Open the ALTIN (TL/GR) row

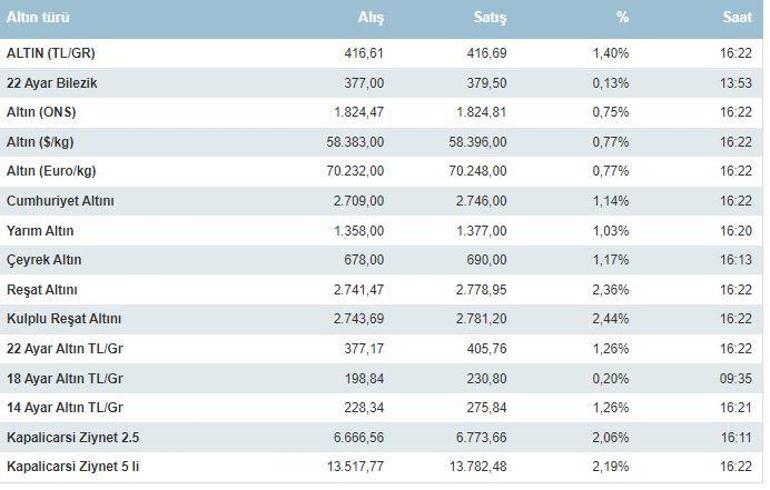click(x=51, y=53)
